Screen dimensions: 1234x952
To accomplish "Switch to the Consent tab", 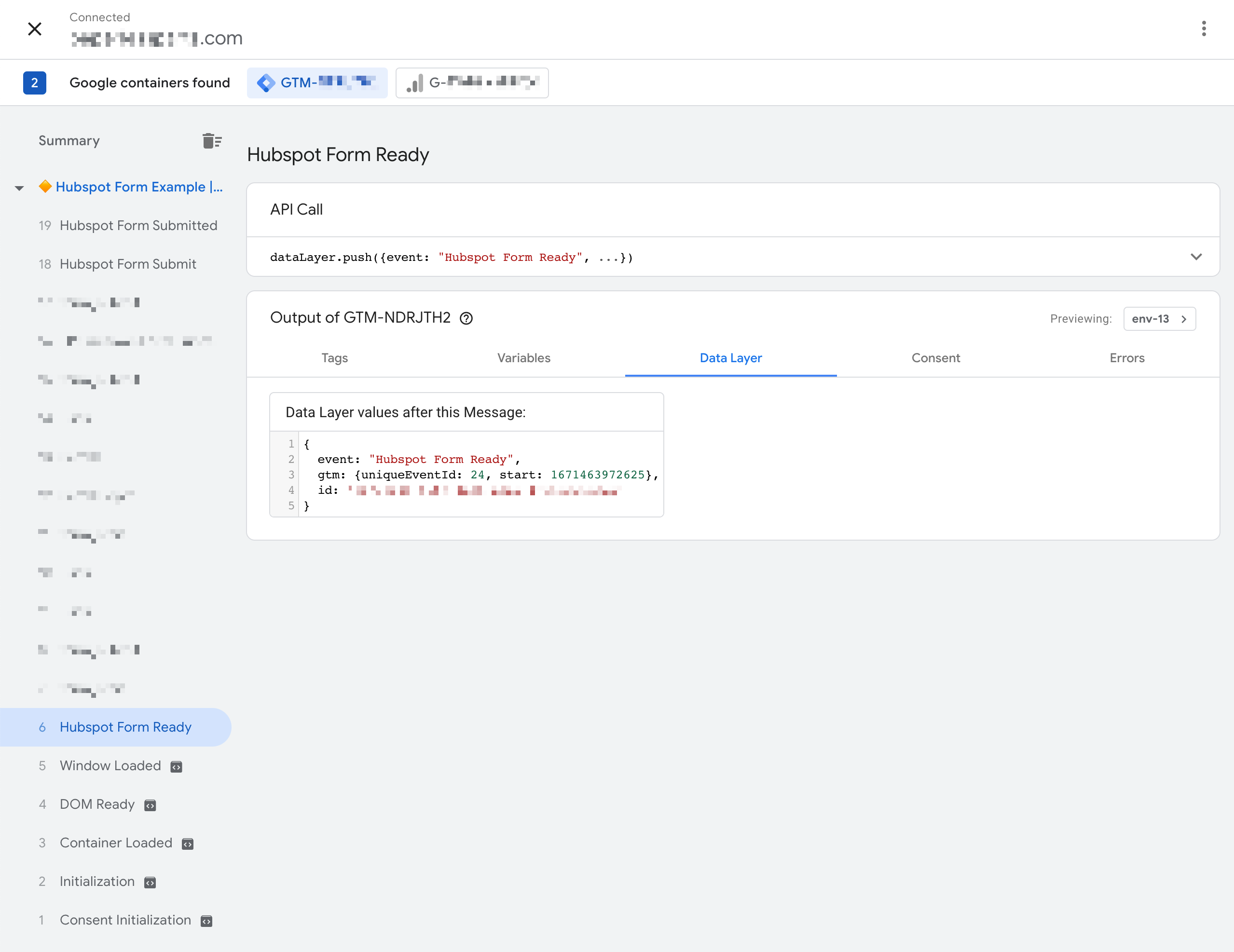I will pyautogui.click(x=936, y=358).
